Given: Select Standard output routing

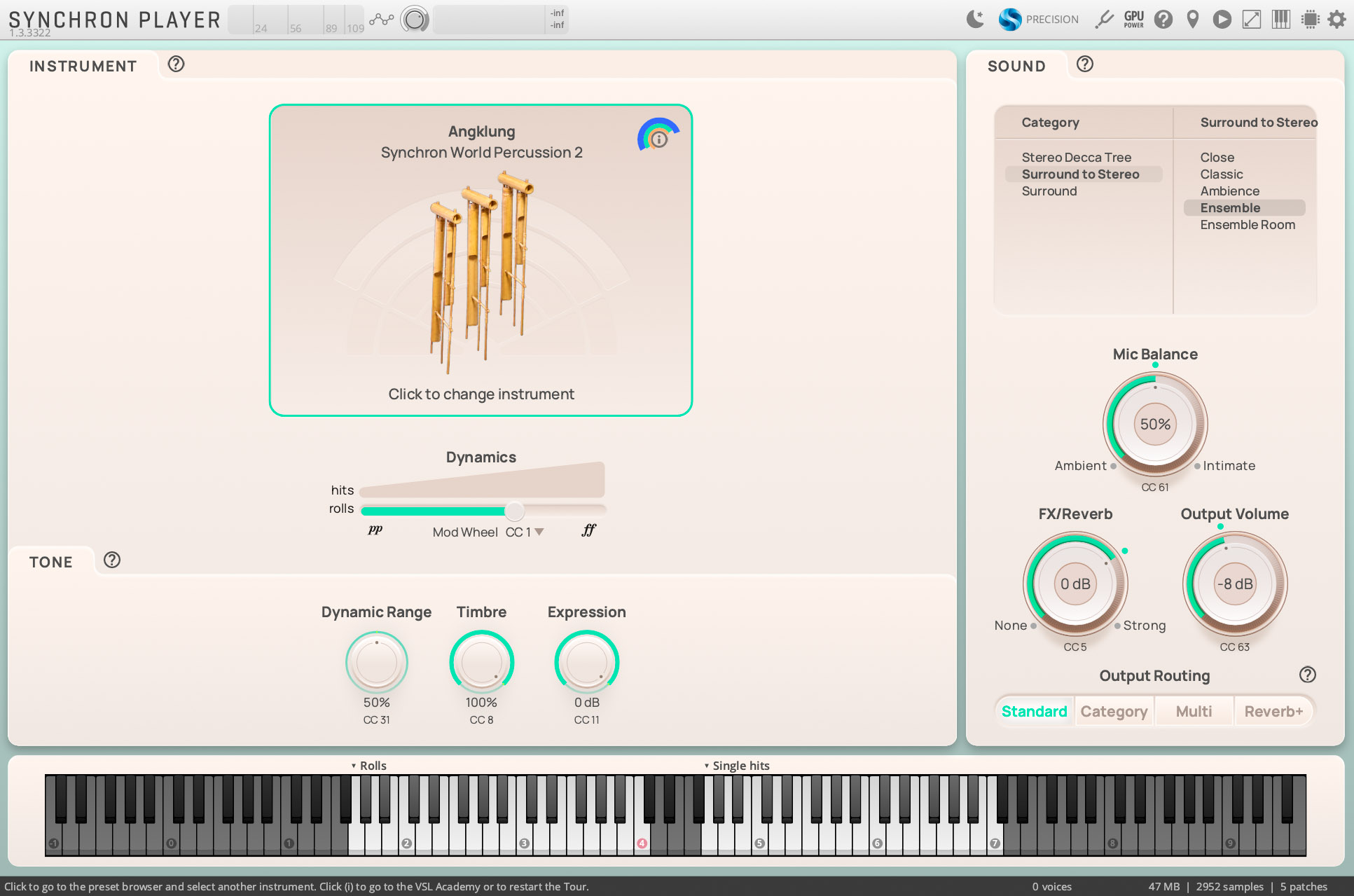Looking at the screenshot, I should pos(1034,711).
